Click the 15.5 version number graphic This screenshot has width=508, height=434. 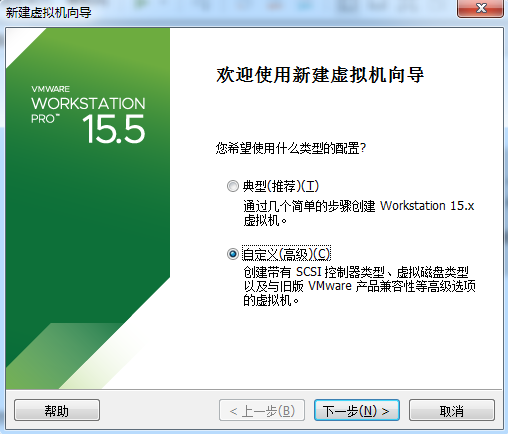[x=114, y=129]
